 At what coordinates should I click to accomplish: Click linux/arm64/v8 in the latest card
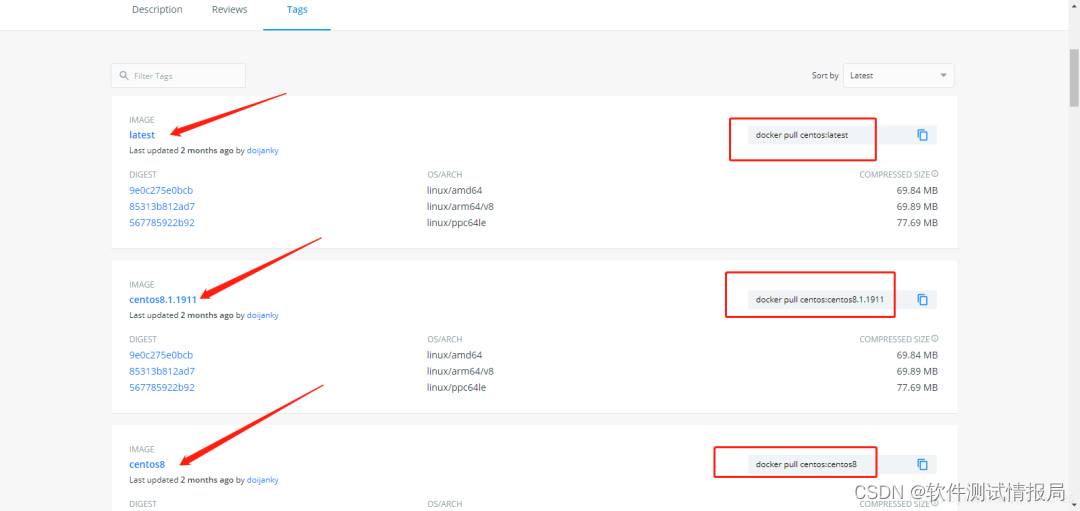(460, 206)
